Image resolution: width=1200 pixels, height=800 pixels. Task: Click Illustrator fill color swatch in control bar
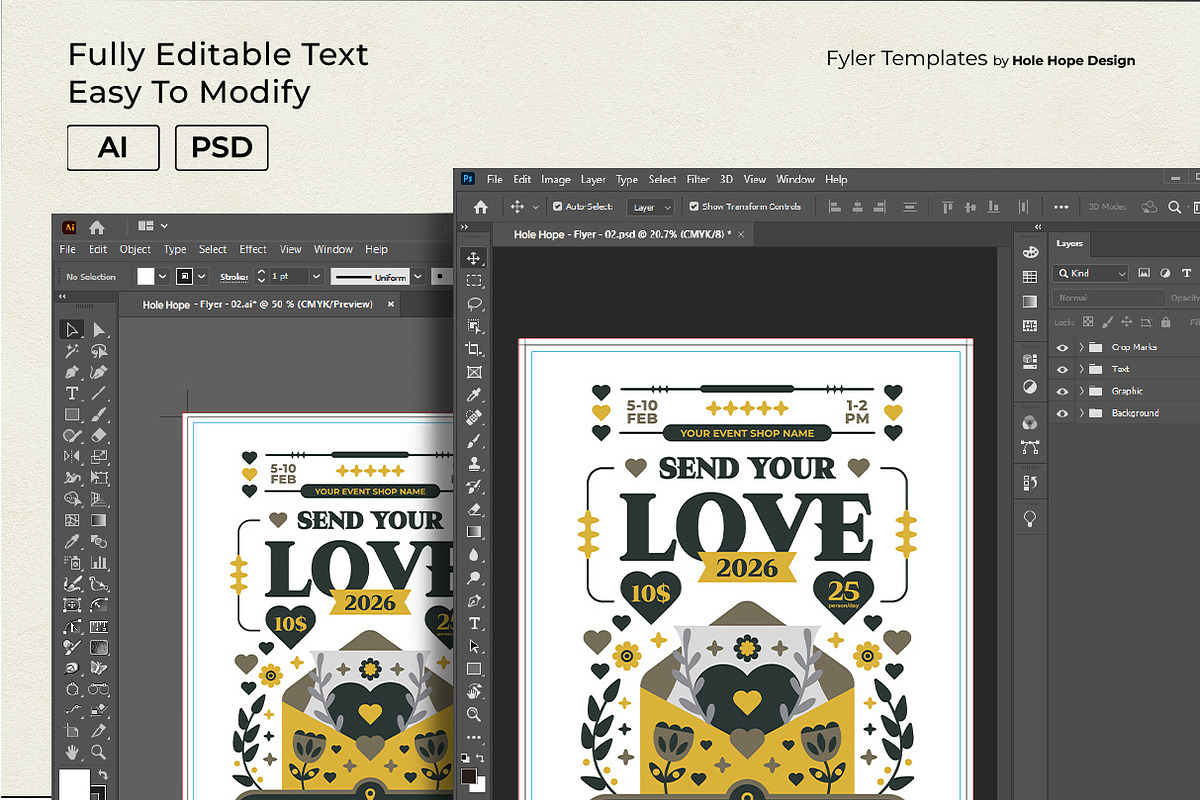click(146, 276)
